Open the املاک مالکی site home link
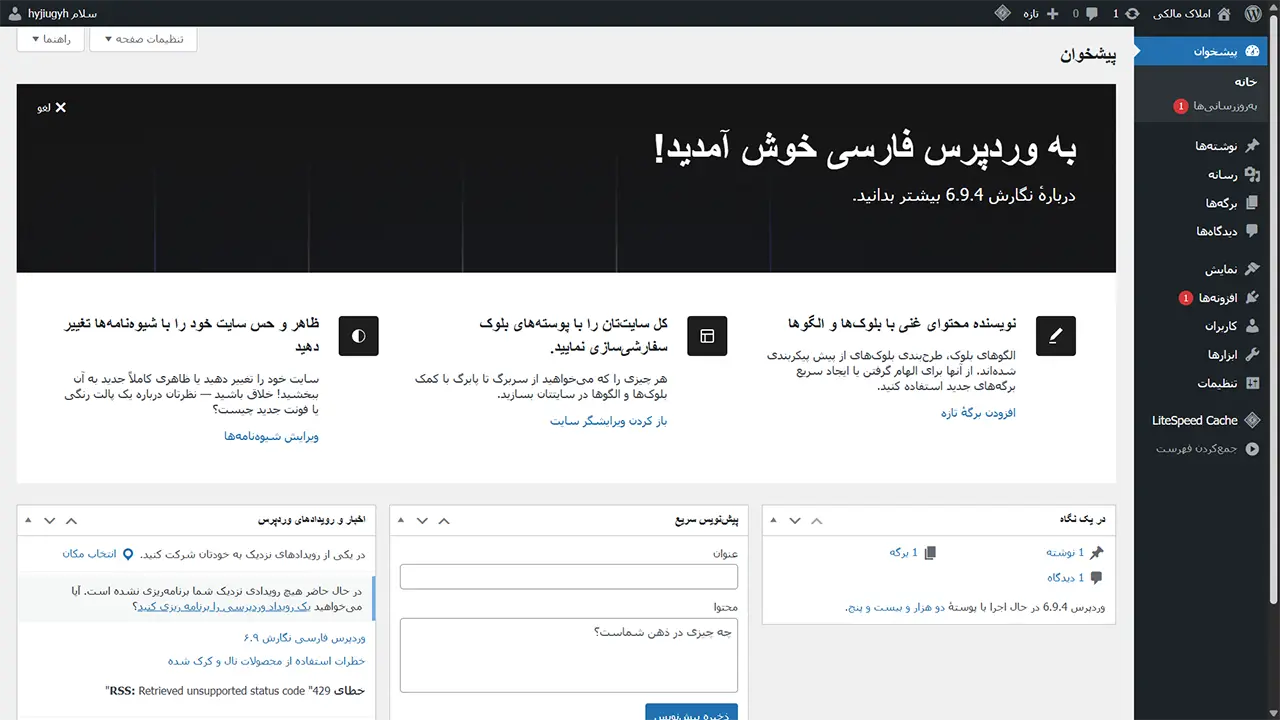This screenshot has height=720, width=1280. click(x=1194, y=13)
